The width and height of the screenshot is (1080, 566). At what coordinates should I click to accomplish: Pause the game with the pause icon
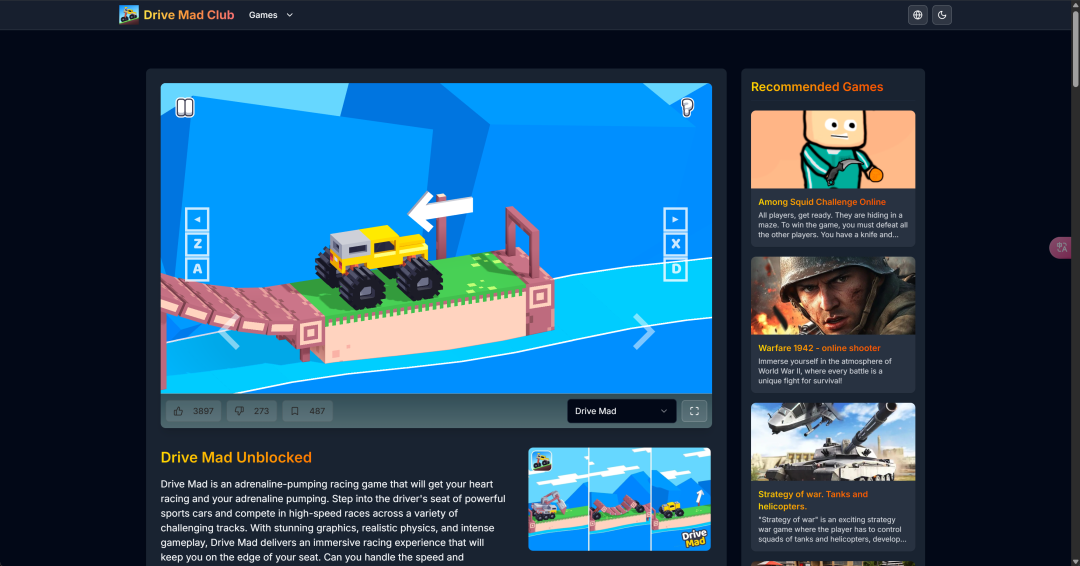(x=185, y=107)
